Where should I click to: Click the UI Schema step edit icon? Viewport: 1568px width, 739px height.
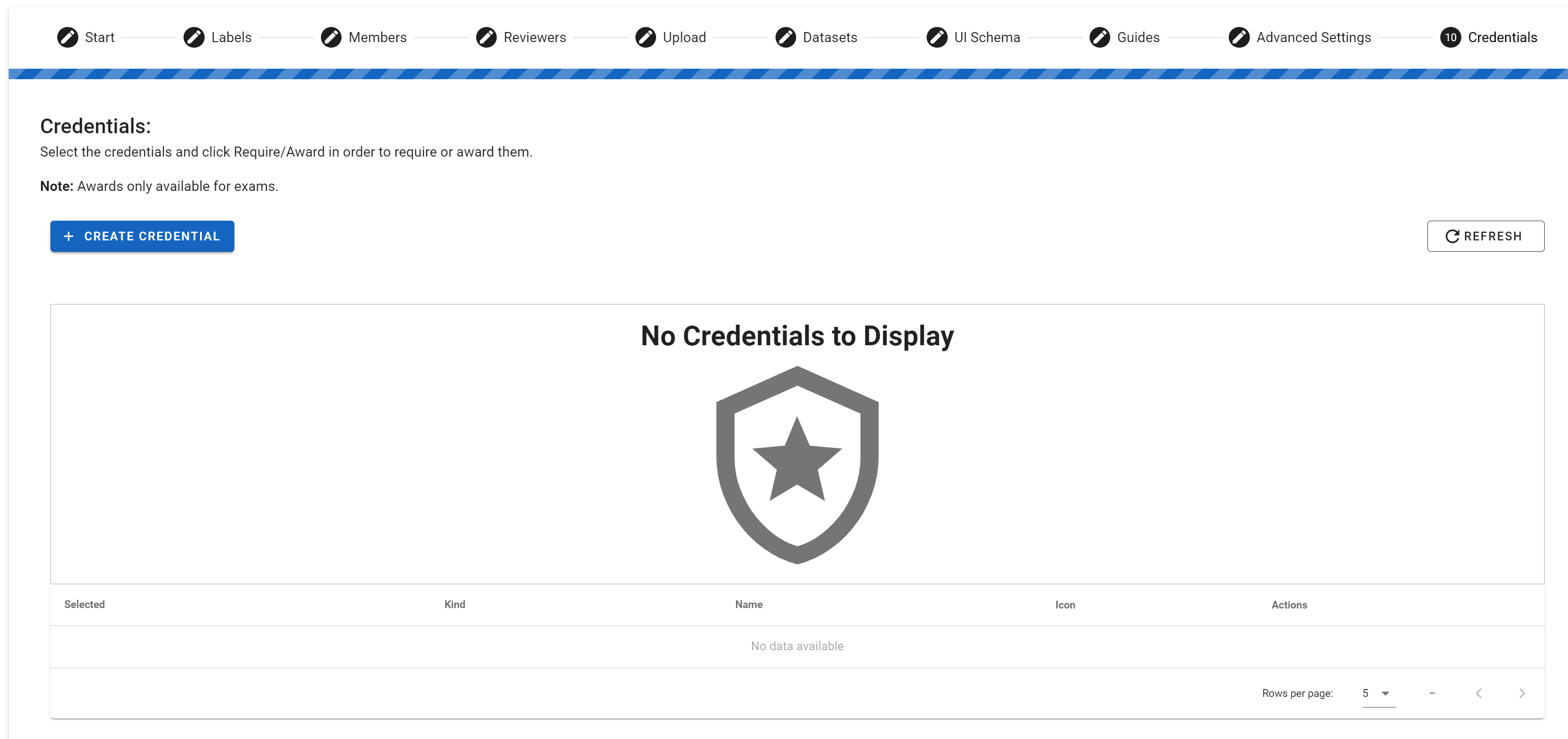[x=937, y=37]
